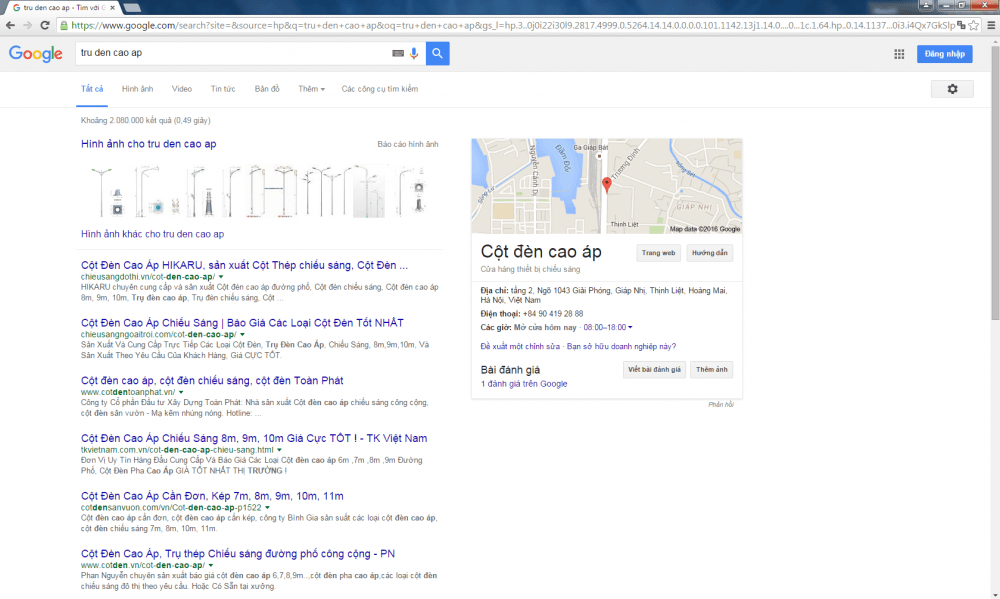Click the secure padlock icon

coord(64,26)
